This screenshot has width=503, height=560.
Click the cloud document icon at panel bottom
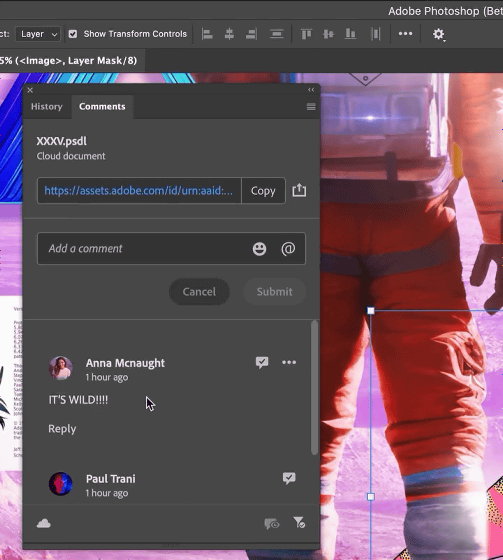(x=44, y=524)
